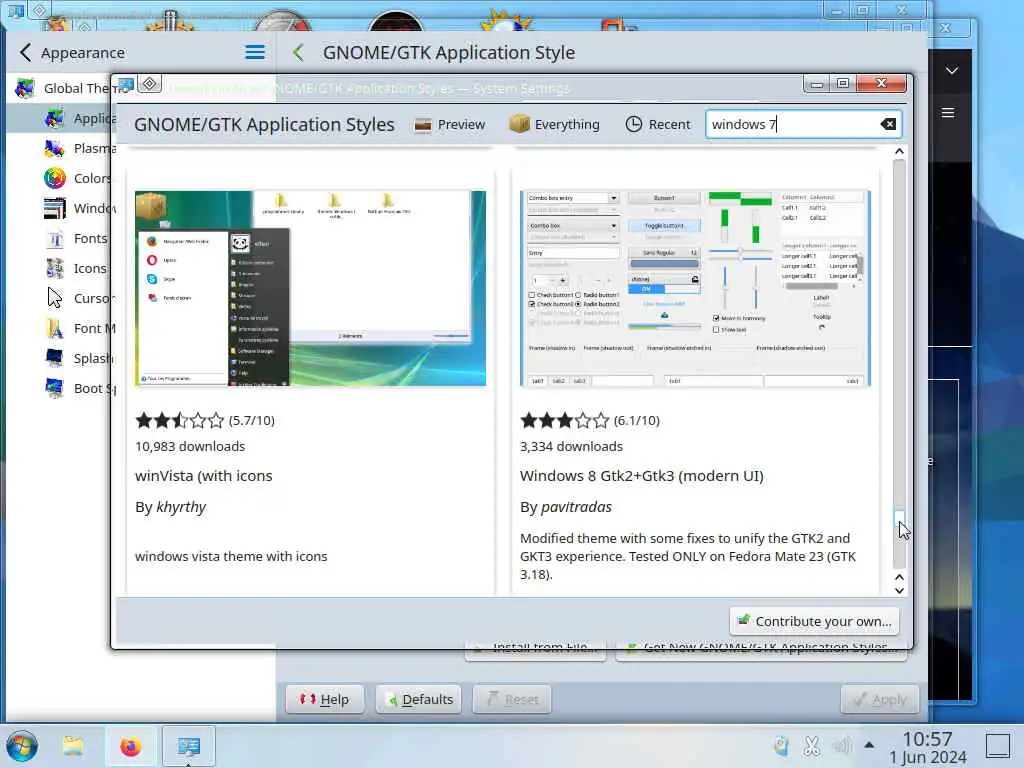Open Boot Splash Screen sidebar icon
Screen dimensions: 1024x768
55,389
